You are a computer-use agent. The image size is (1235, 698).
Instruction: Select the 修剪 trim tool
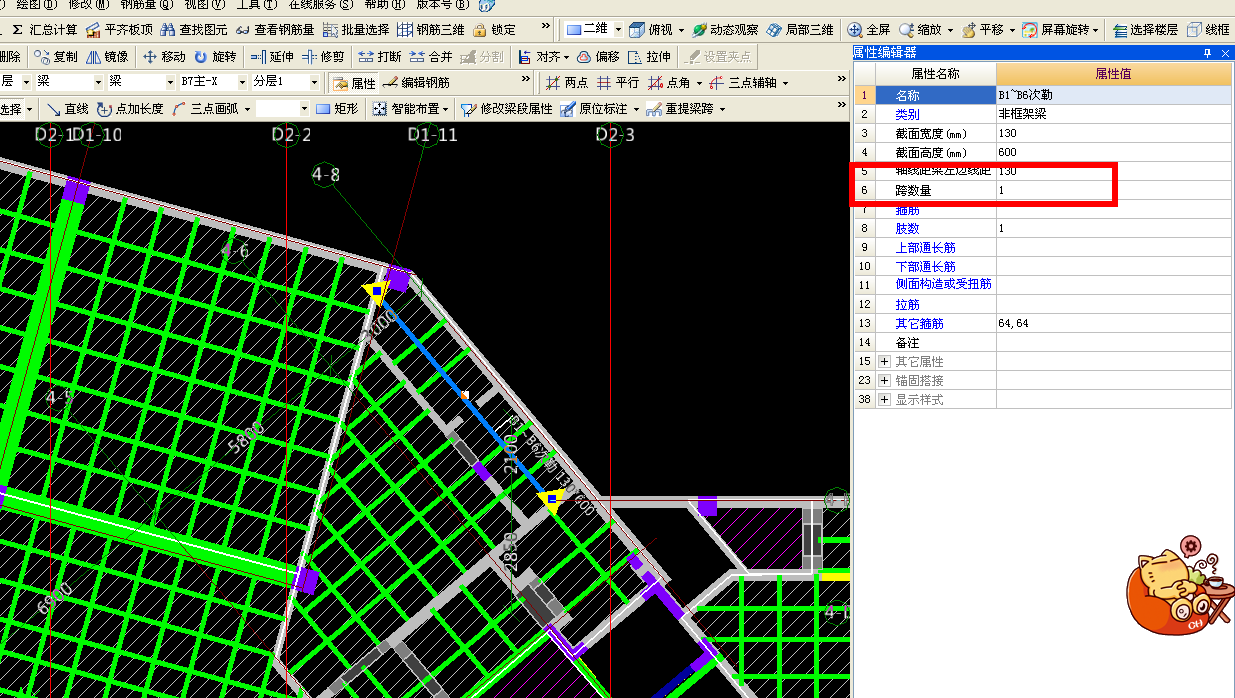(323, 57)
